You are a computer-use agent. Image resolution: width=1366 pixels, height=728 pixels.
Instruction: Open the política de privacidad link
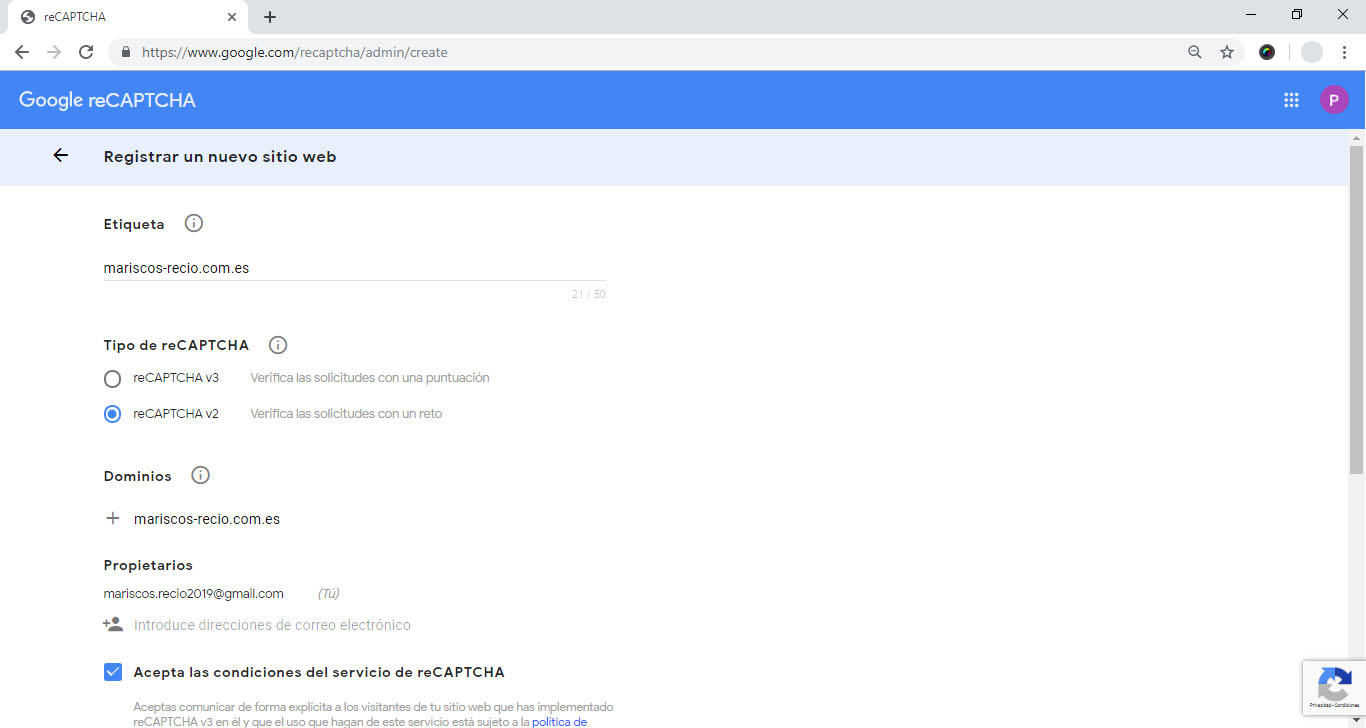(559, 721)
